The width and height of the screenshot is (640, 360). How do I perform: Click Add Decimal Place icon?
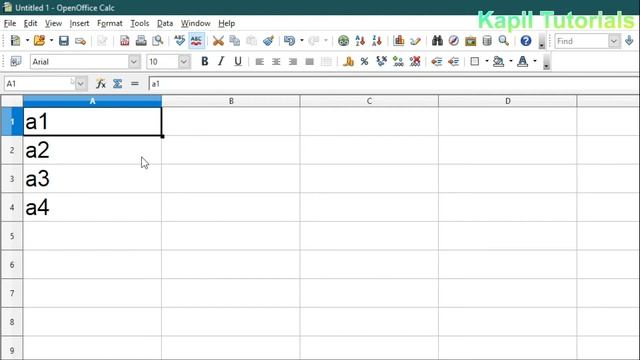(398, 62)
